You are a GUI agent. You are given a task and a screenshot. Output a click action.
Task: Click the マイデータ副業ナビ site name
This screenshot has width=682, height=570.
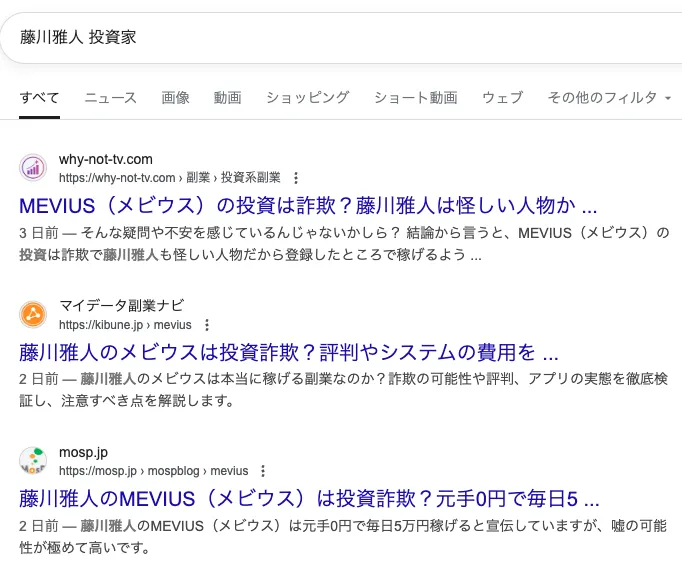point(121,305)
